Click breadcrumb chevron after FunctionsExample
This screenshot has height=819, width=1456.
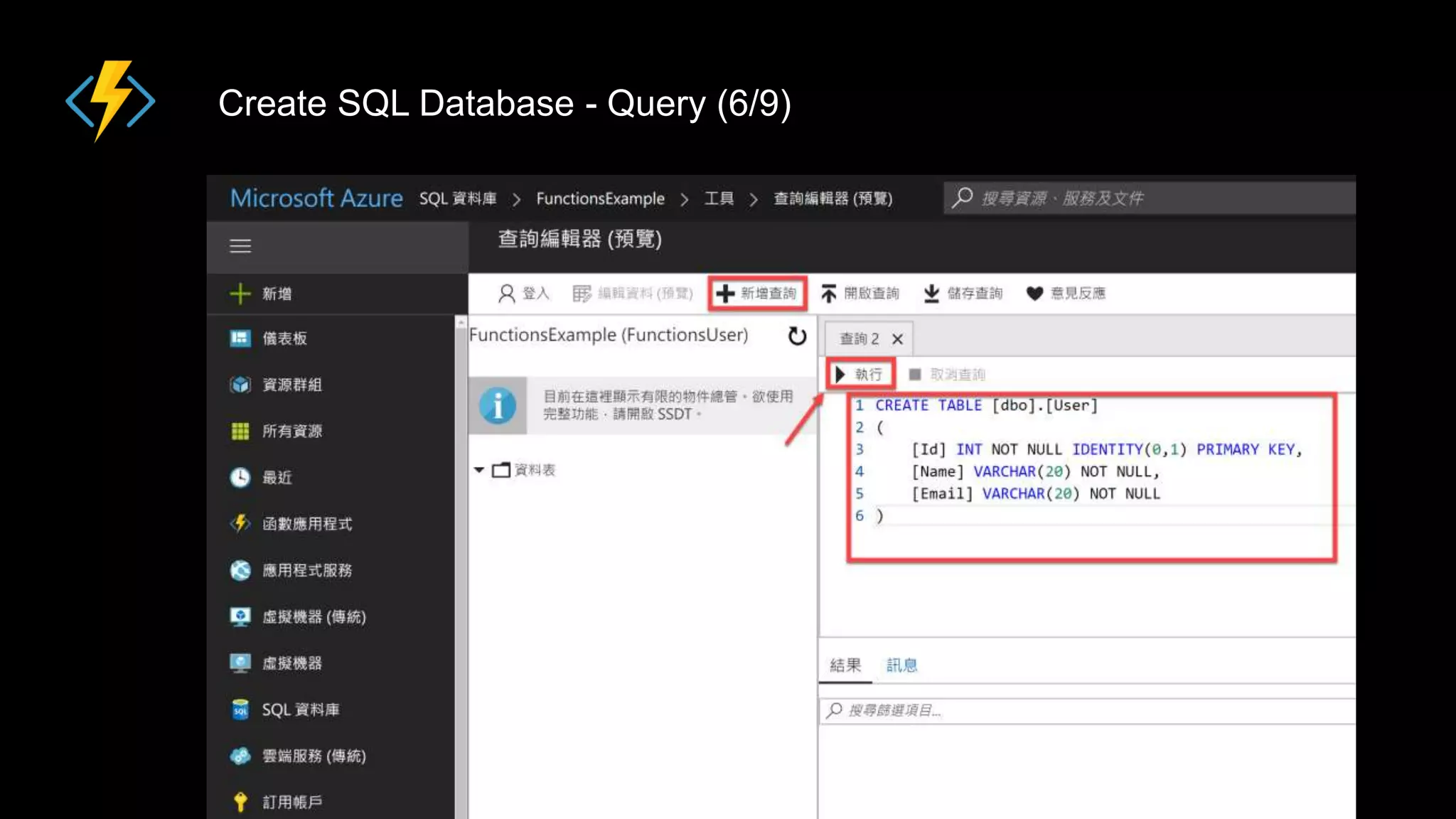[x=685, y=199]
